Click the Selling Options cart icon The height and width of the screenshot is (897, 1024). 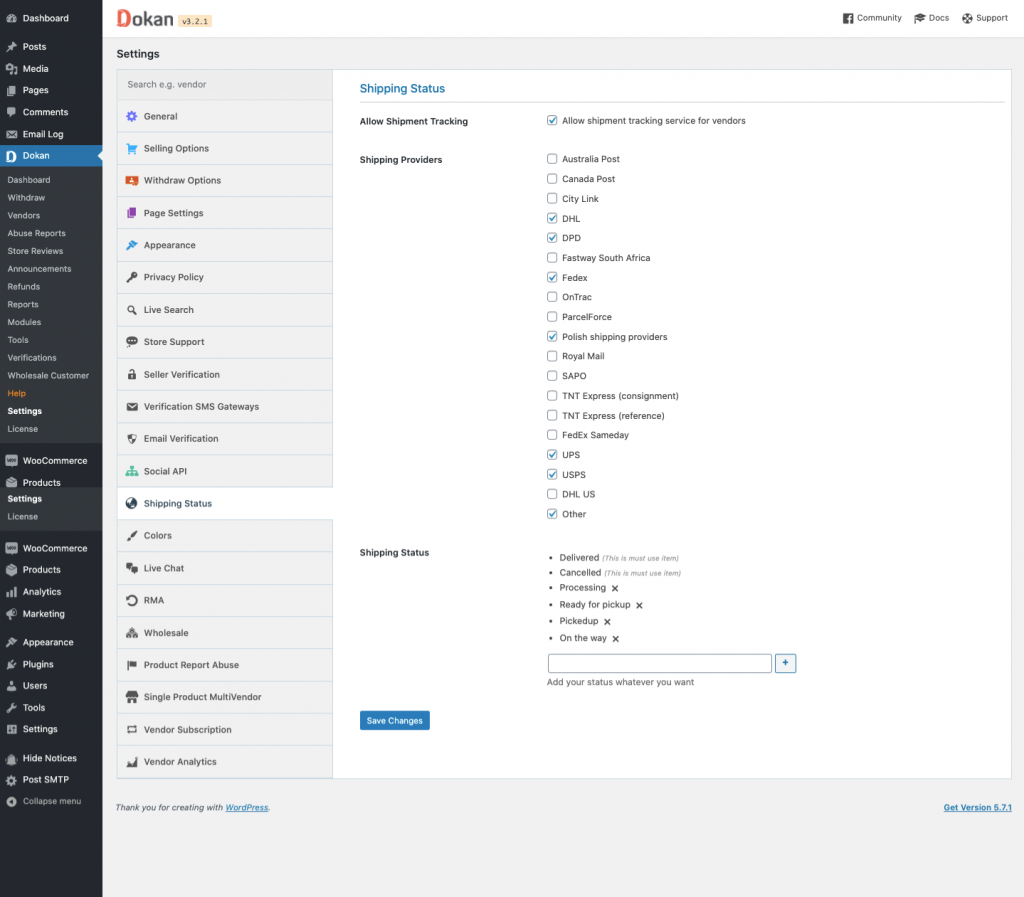[132, 148]
